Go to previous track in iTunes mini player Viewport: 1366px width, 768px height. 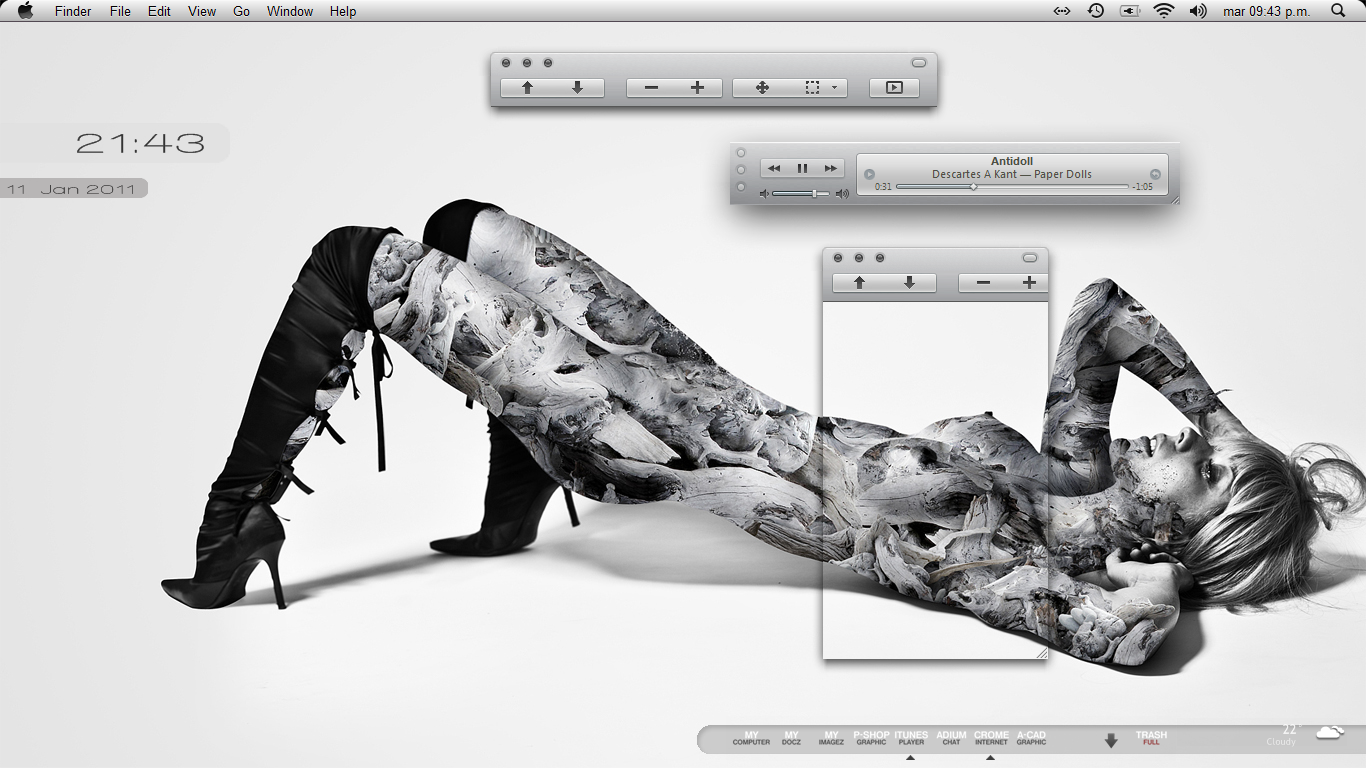[774, 169]
